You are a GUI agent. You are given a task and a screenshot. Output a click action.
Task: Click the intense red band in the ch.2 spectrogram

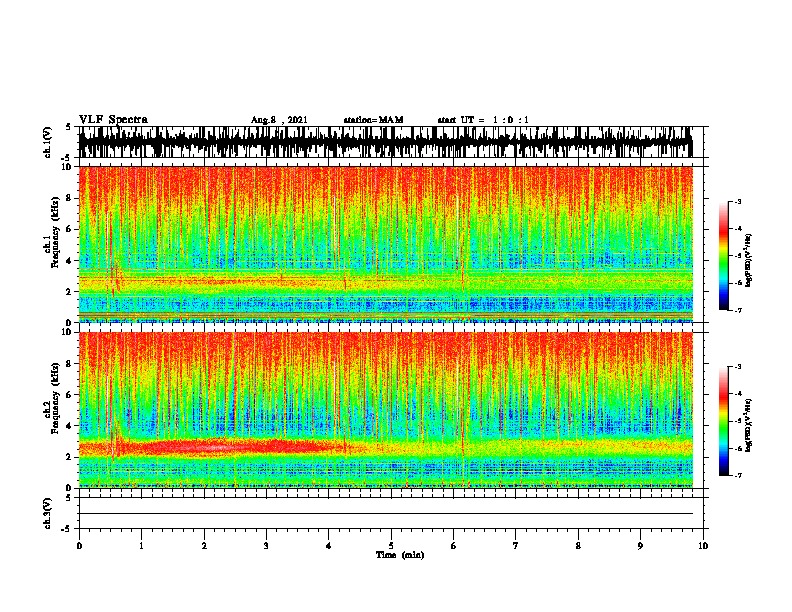pos(222,447)
